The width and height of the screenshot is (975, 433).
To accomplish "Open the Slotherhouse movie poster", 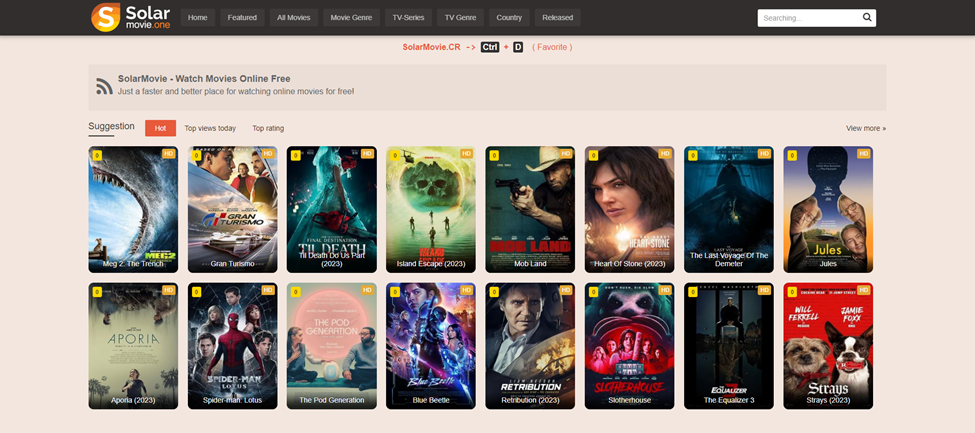I will click(x=629, y=346).
